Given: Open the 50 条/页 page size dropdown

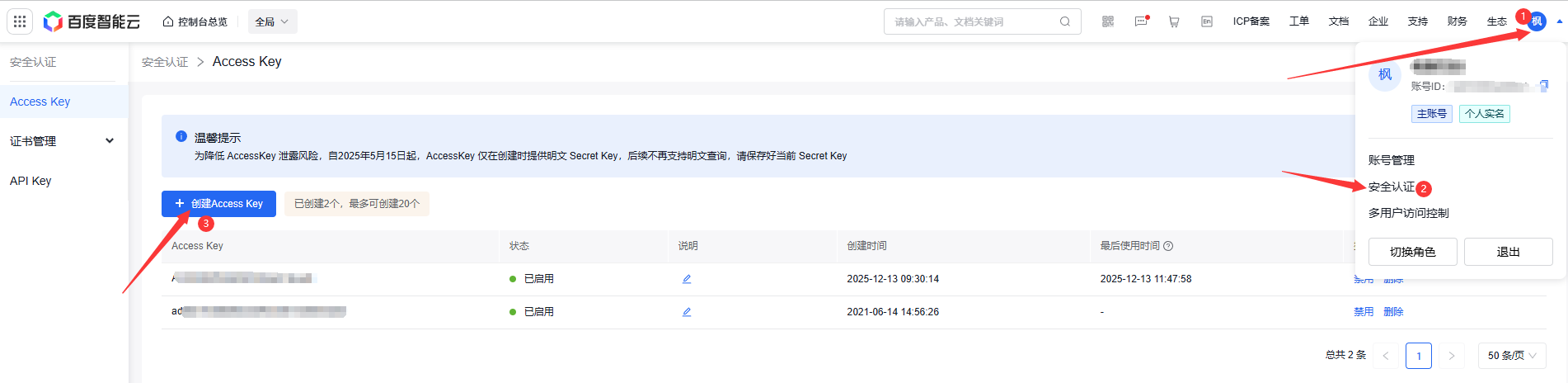Looking at the screenshot, I should (x=1511, y=356).
